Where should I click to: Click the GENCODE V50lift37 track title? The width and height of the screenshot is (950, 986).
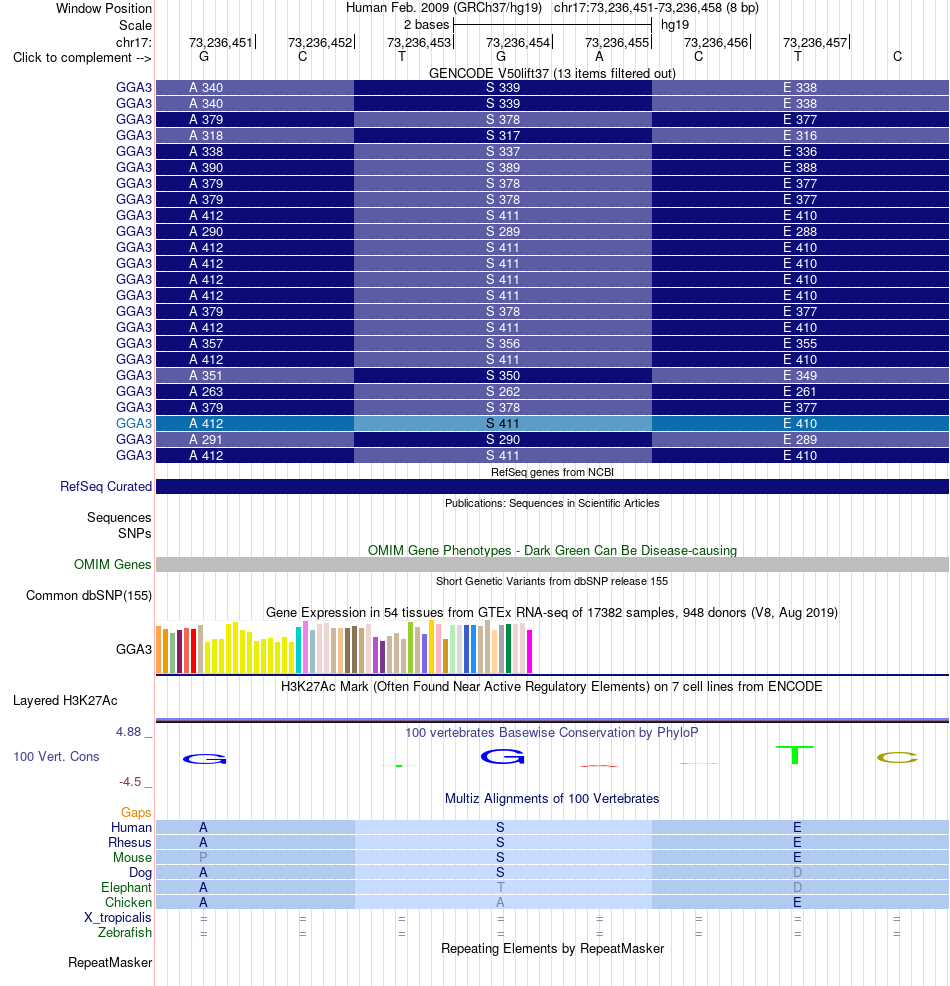tap(552, 74)
